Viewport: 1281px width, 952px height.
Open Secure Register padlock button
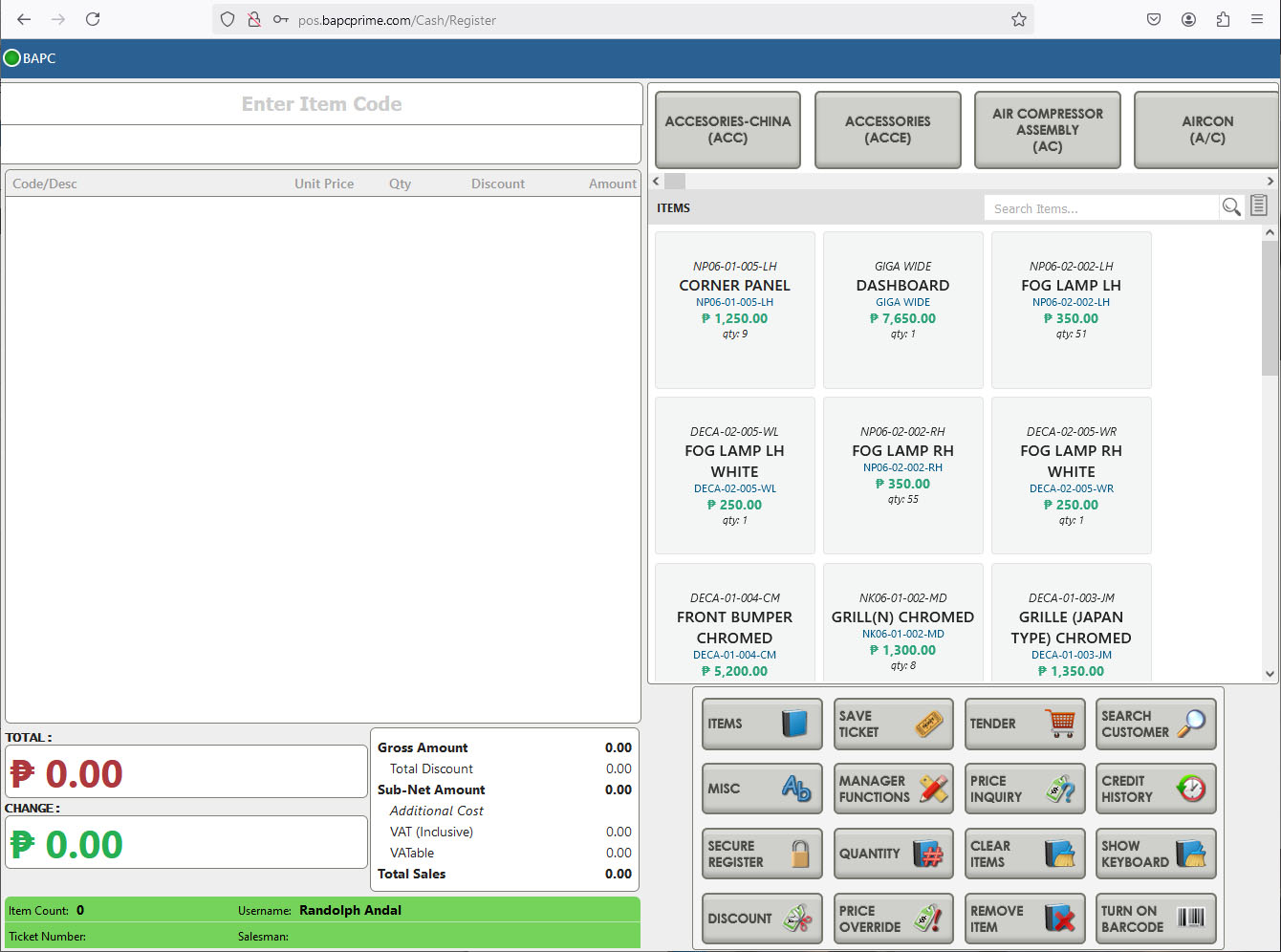[x=762, y=854]
